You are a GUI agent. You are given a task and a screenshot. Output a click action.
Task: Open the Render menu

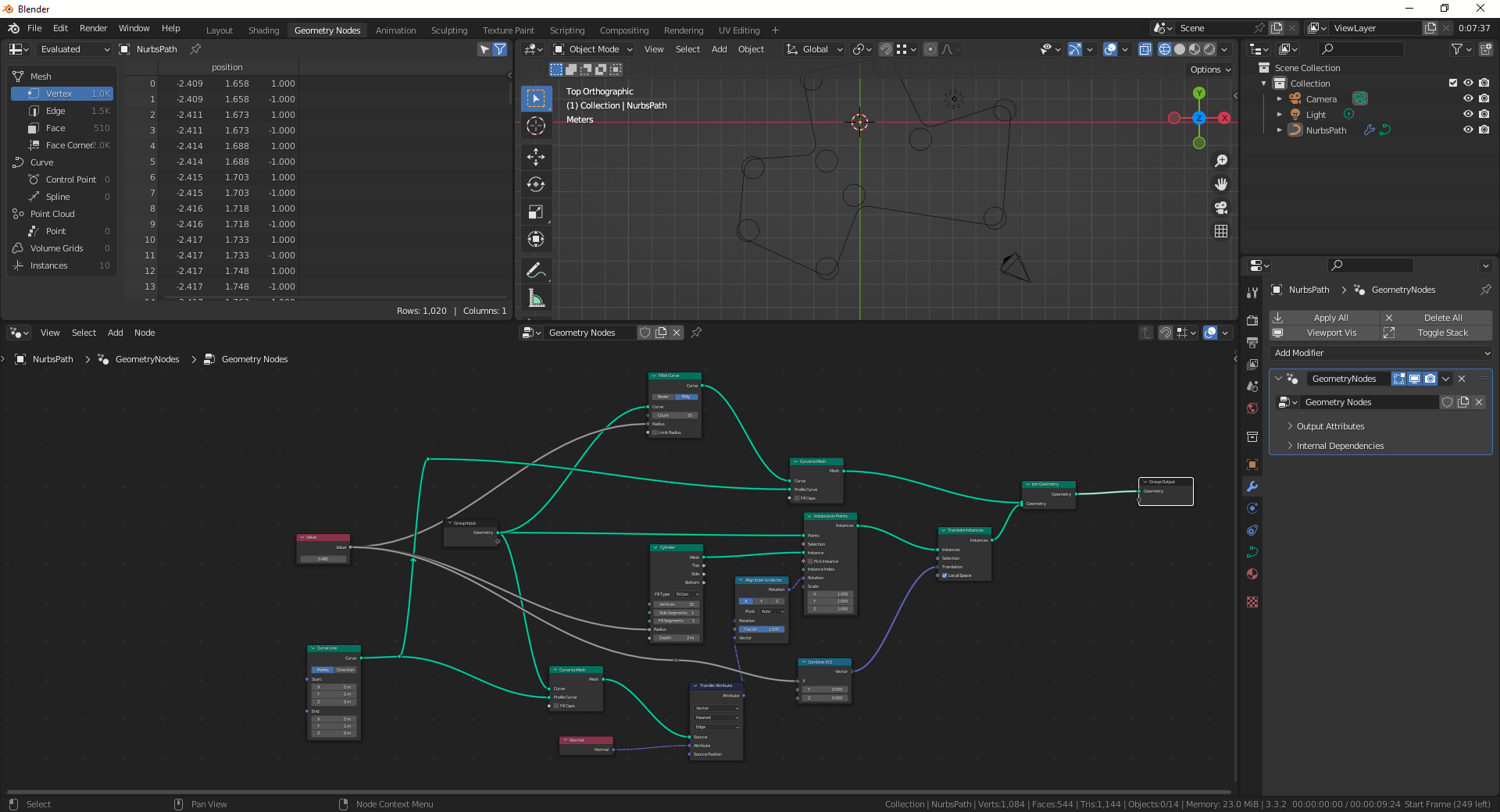[93, 28]
